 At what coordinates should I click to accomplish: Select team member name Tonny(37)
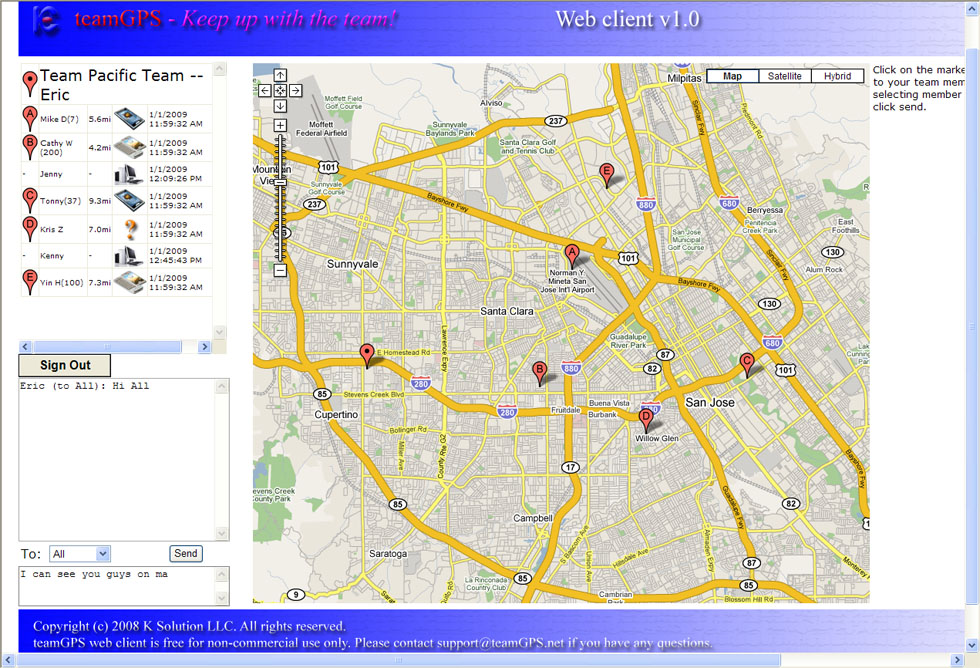pos(61,201)
